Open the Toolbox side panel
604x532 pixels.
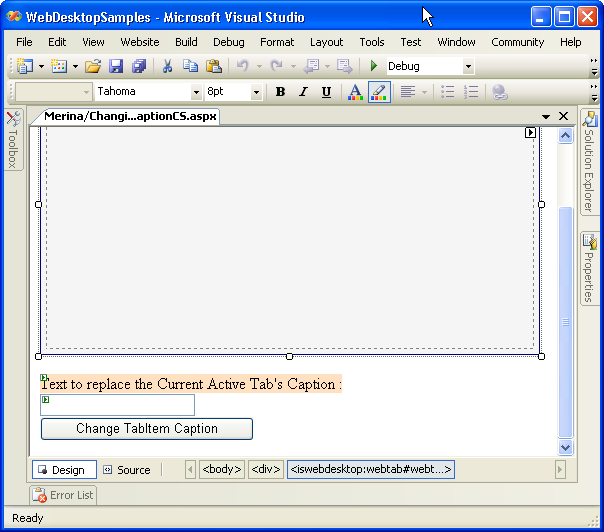click(x=13, y=140)
